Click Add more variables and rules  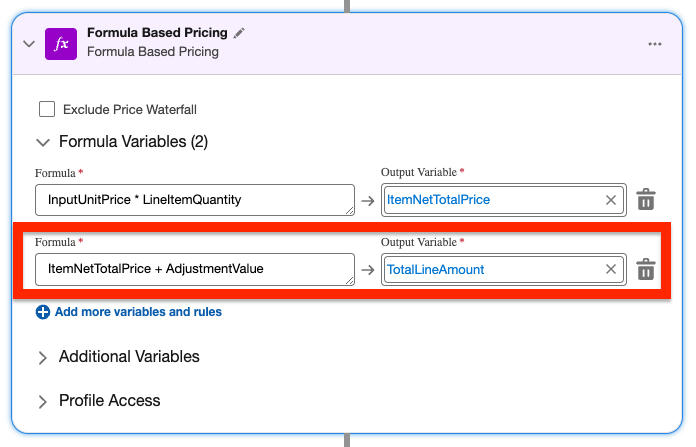[138, 312]
